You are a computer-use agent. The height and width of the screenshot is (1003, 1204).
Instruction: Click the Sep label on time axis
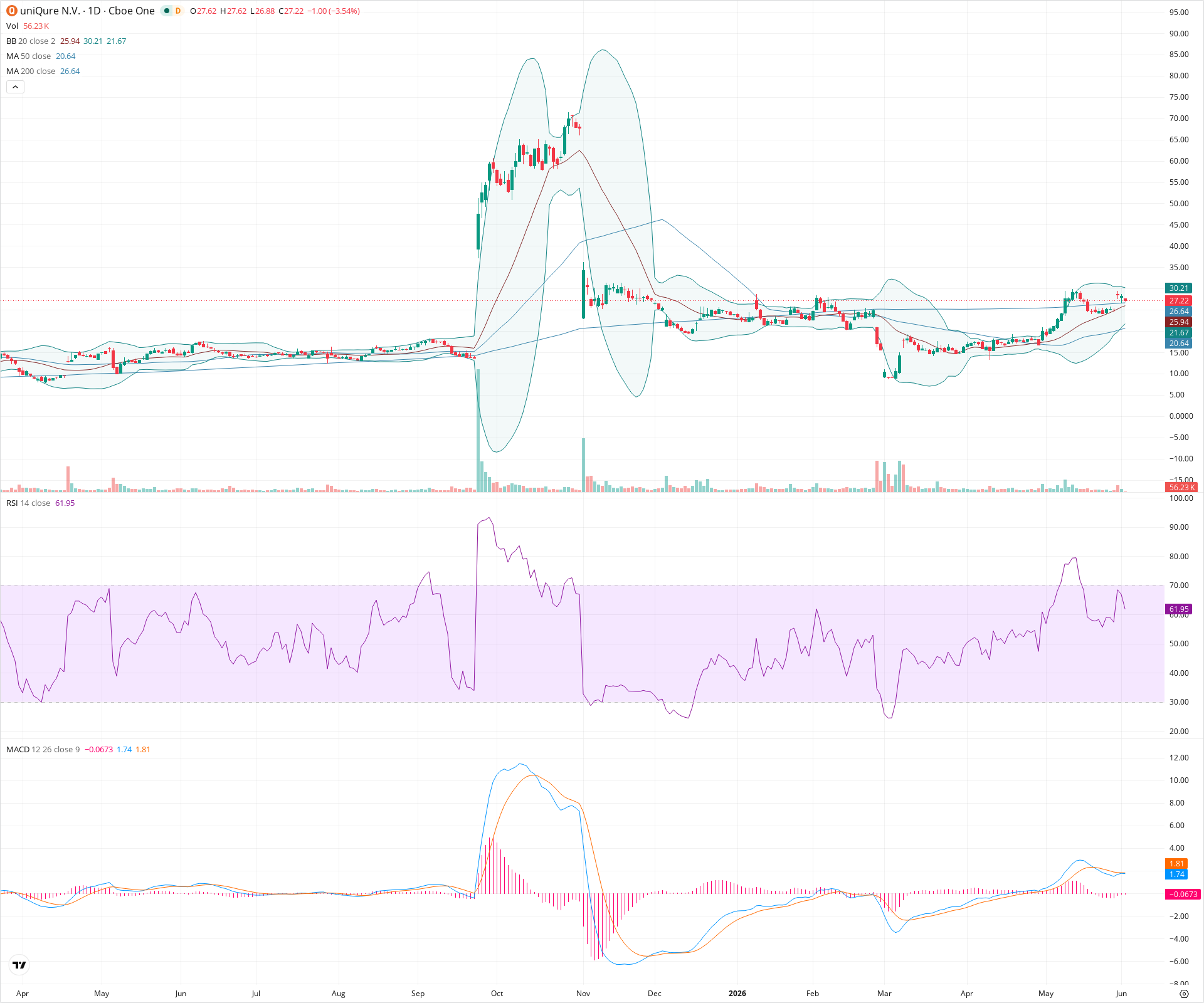[418, 994]
